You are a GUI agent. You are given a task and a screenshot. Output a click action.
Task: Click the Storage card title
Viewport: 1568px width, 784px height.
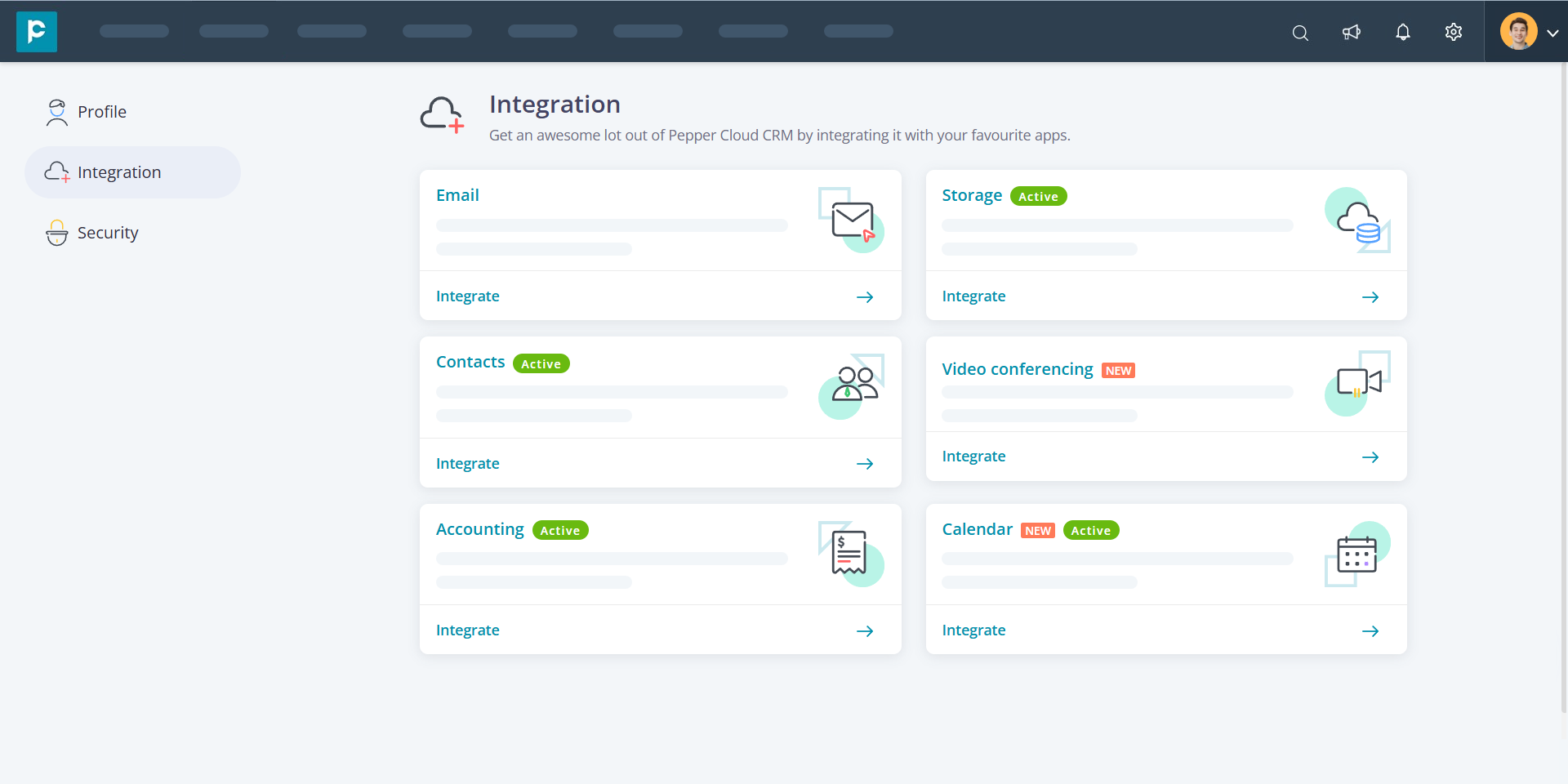pos(972,196)
